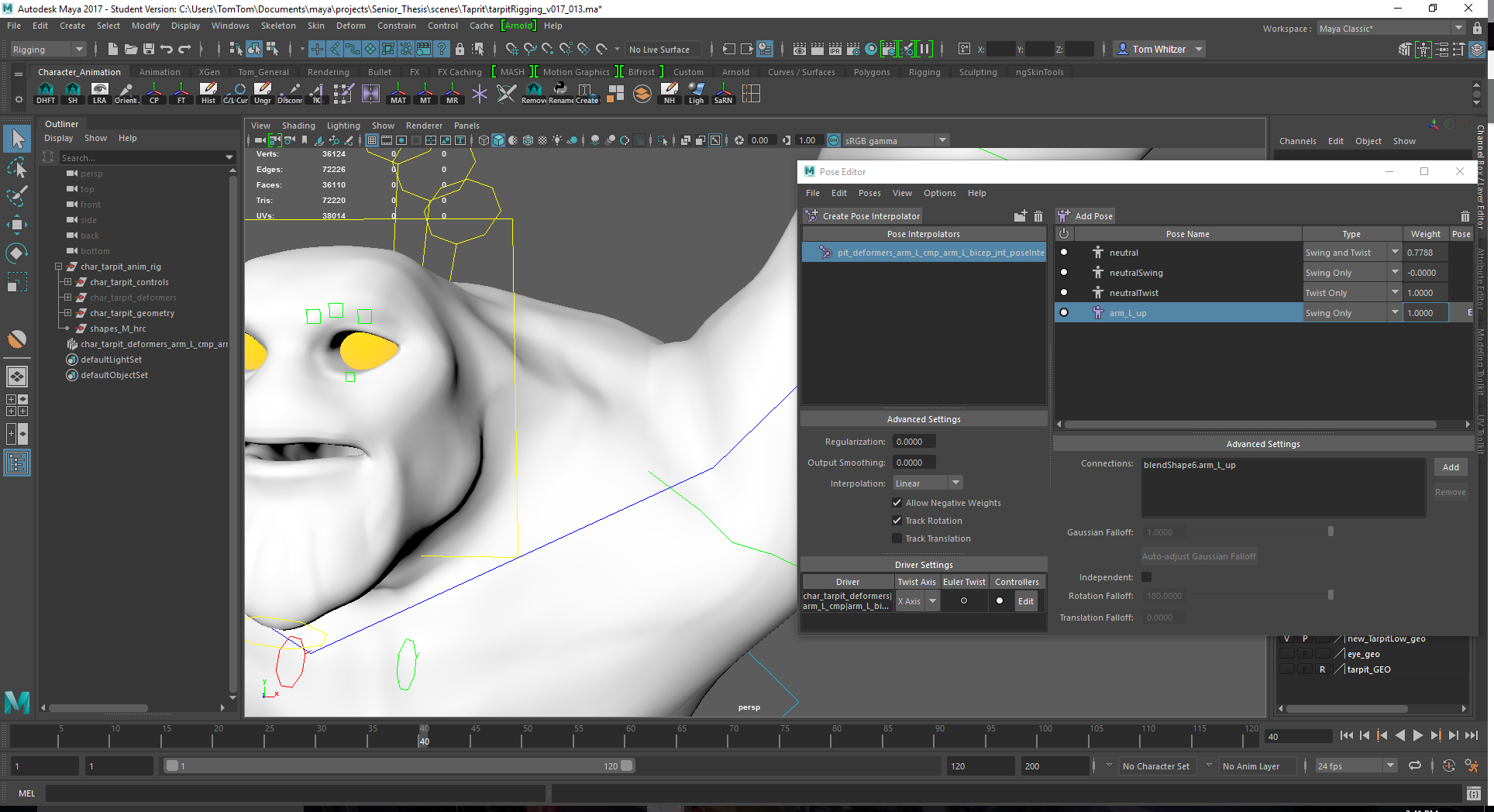
Task: Click the Create Pose Interpolator icon
Action: (811, 215)
